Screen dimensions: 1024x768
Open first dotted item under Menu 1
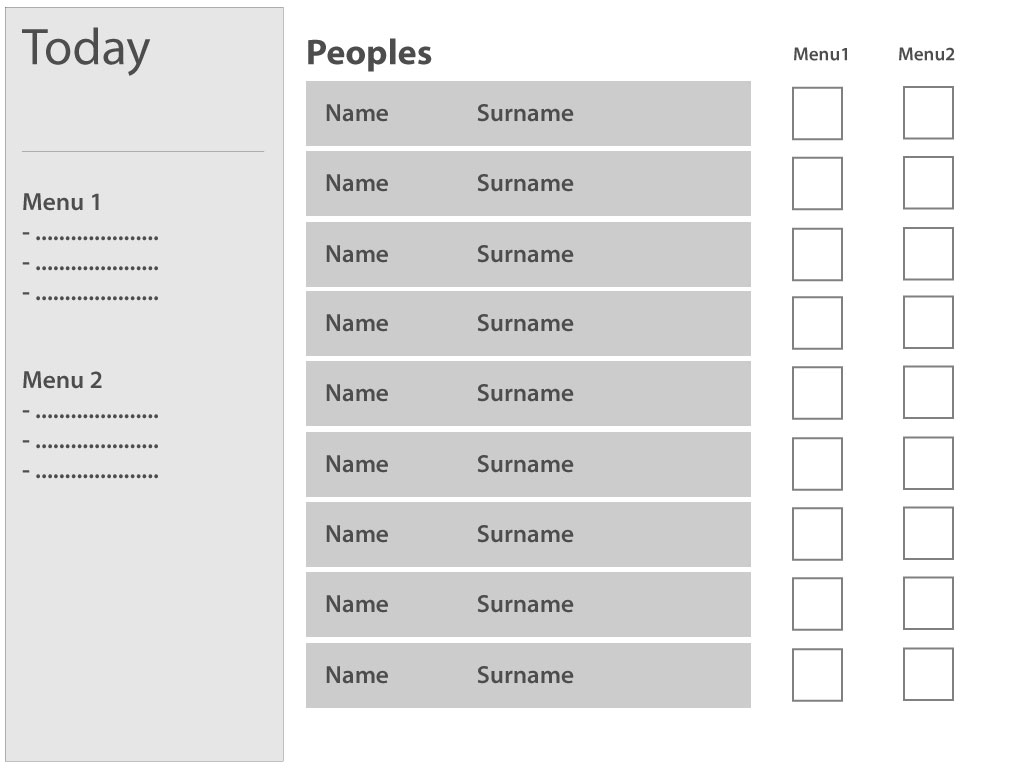pyautogui.click(x=90, y=236)
